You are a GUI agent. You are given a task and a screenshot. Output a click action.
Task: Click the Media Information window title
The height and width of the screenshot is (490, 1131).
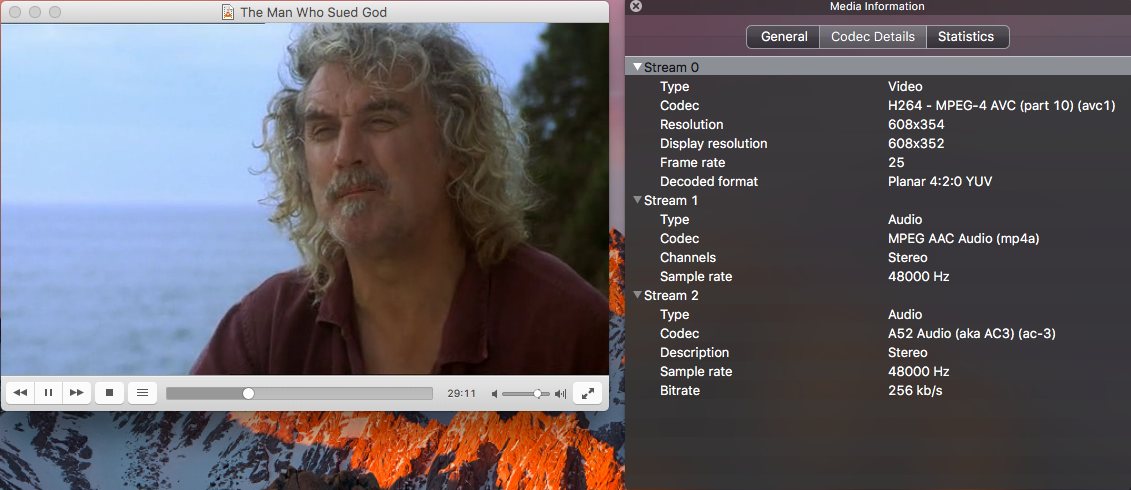tap(877, 6)
